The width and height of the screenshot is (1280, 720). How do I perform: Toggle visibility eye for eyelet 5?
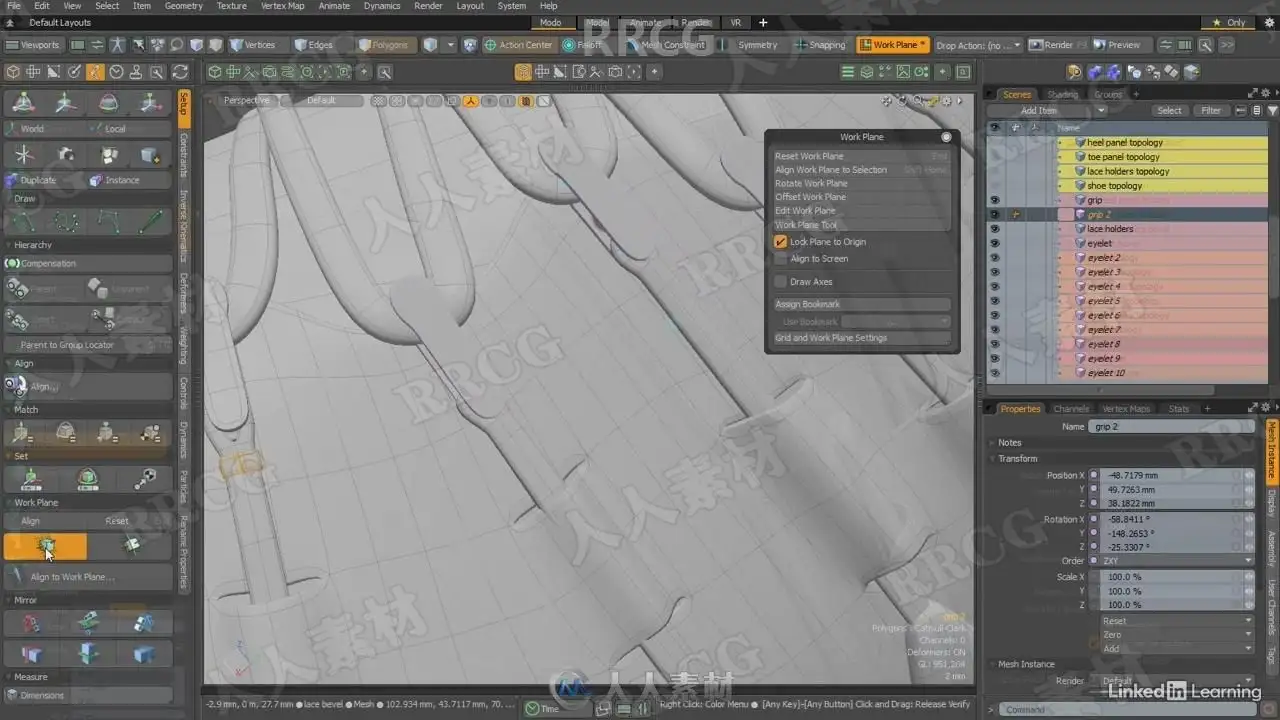pos(994,301)
